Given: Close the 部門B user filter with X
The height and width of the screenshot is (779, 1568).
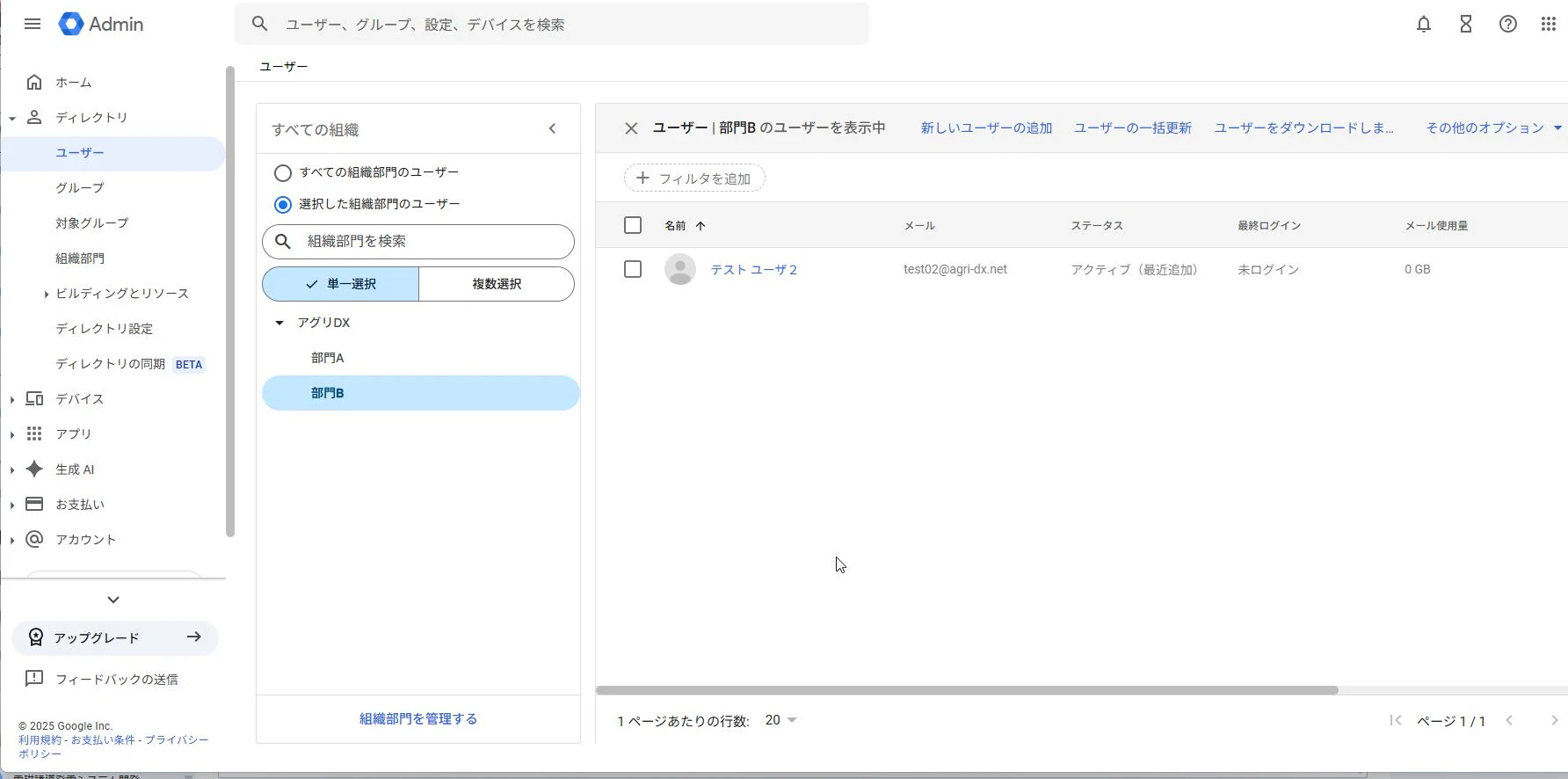Looking at the screenshot, I should [x=631, y=128].
